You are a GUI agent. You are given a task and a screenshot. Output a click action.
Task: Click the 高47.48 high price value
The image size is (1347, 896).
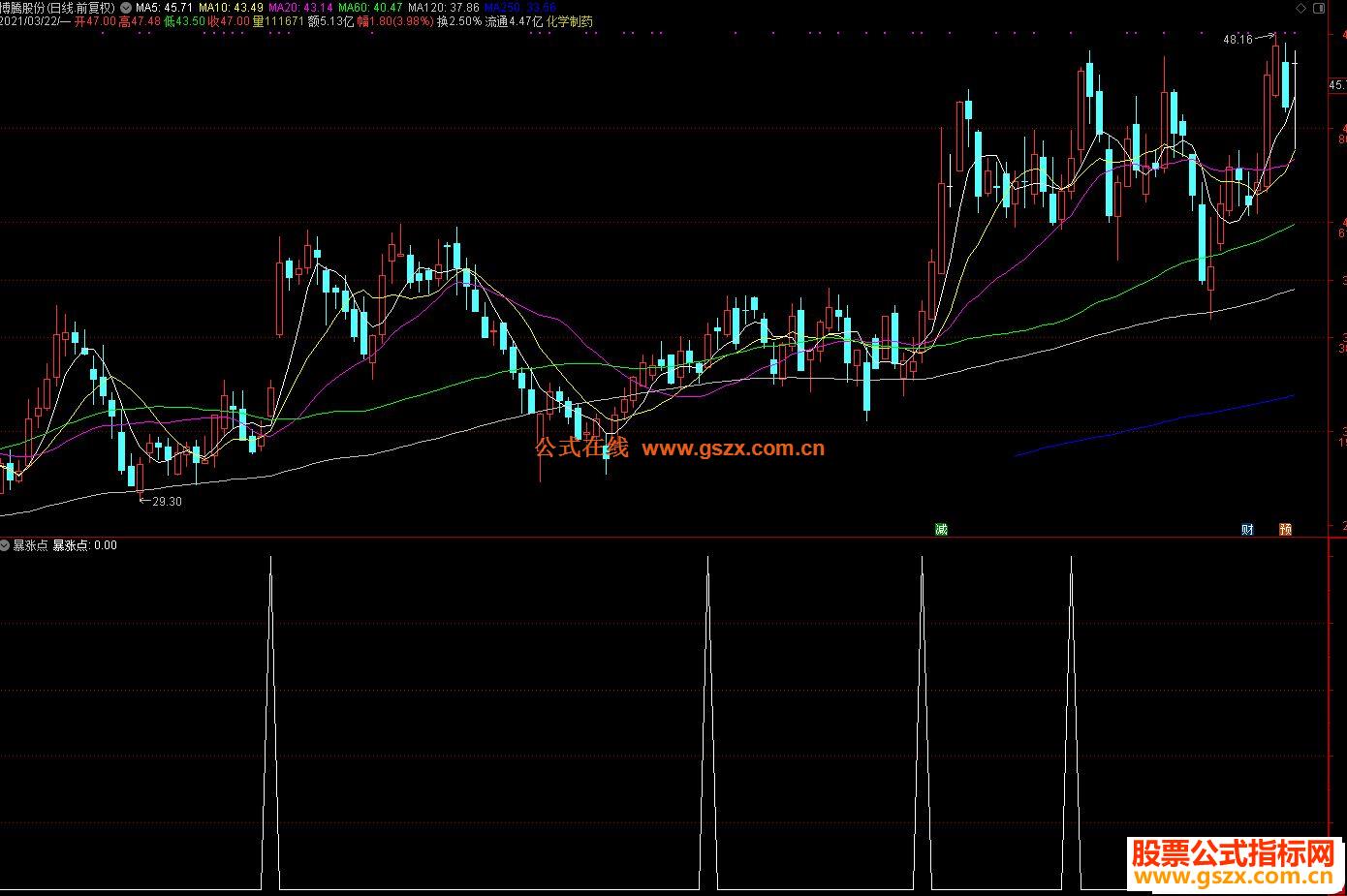point(139,21)
